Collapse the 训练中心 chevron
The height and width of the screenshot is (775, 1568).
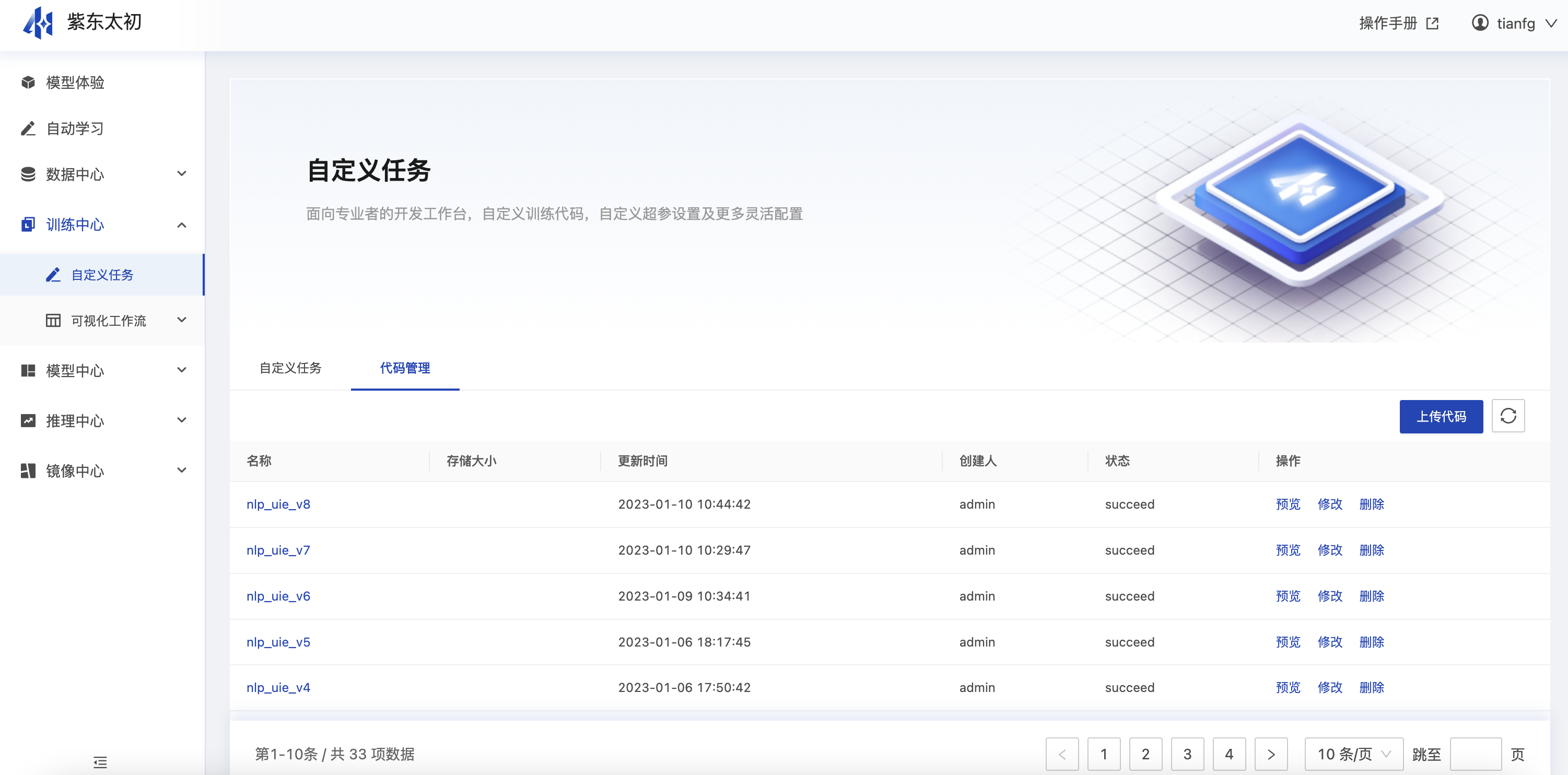181,225
